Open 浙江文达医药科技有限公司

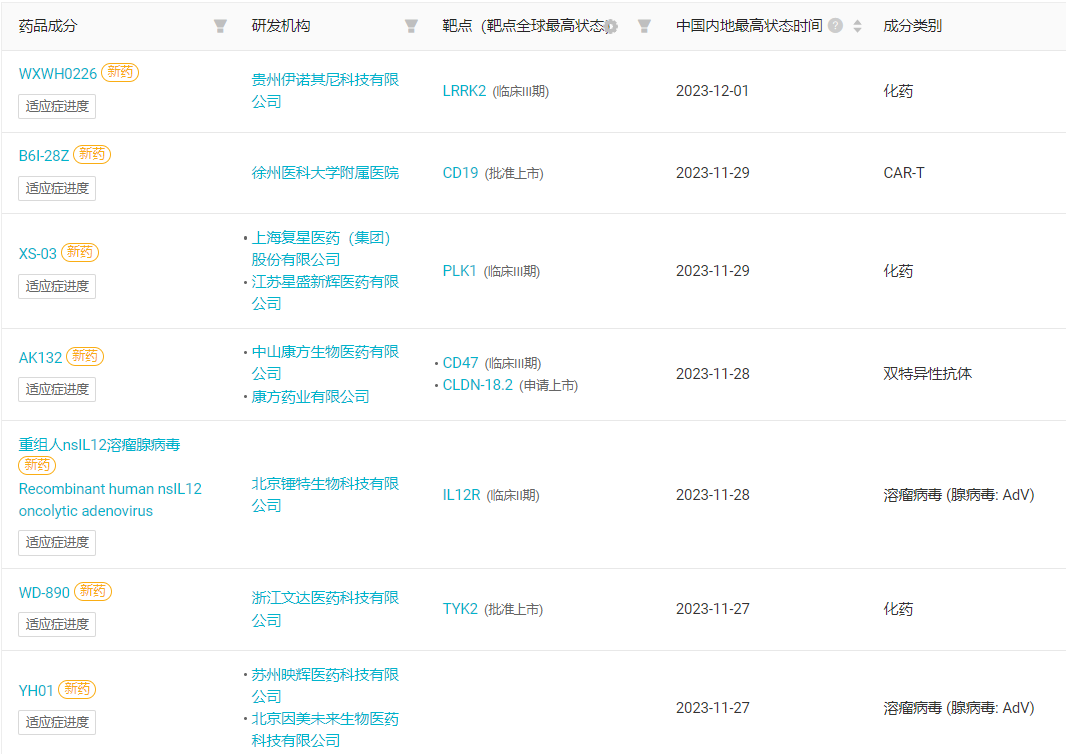point(325,609)
